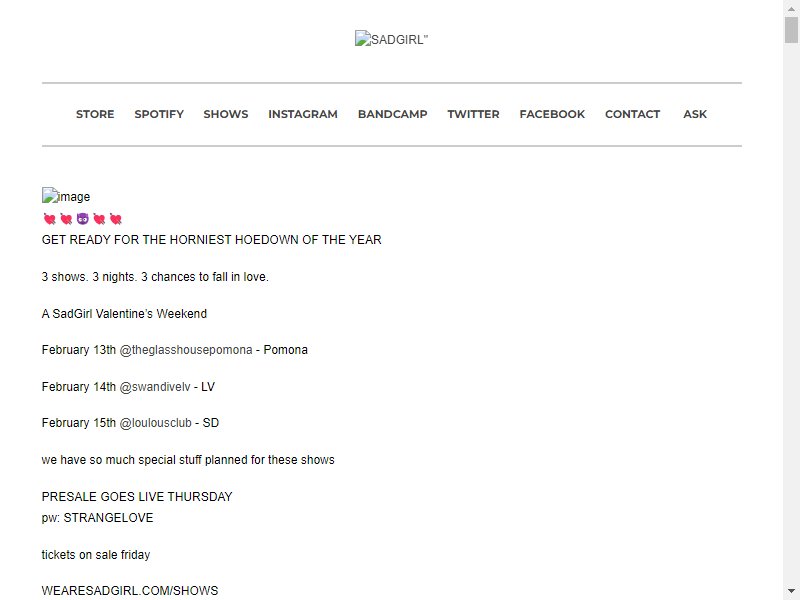This screenshot has height=600, width=800.
Task: Click 'A SadGirl Valentine's Weekend' text
Action: 124,313
